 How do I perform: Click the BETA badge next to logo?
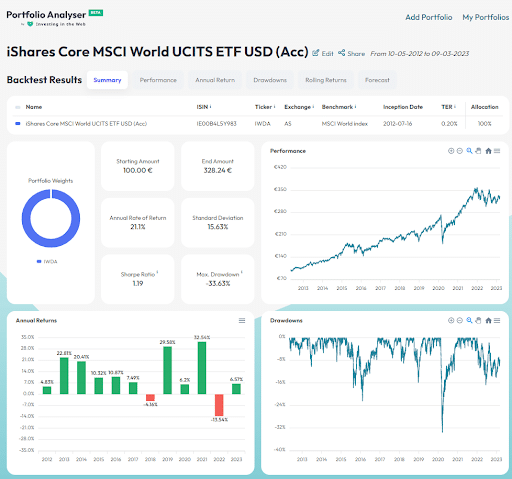(x=96, y=13)
